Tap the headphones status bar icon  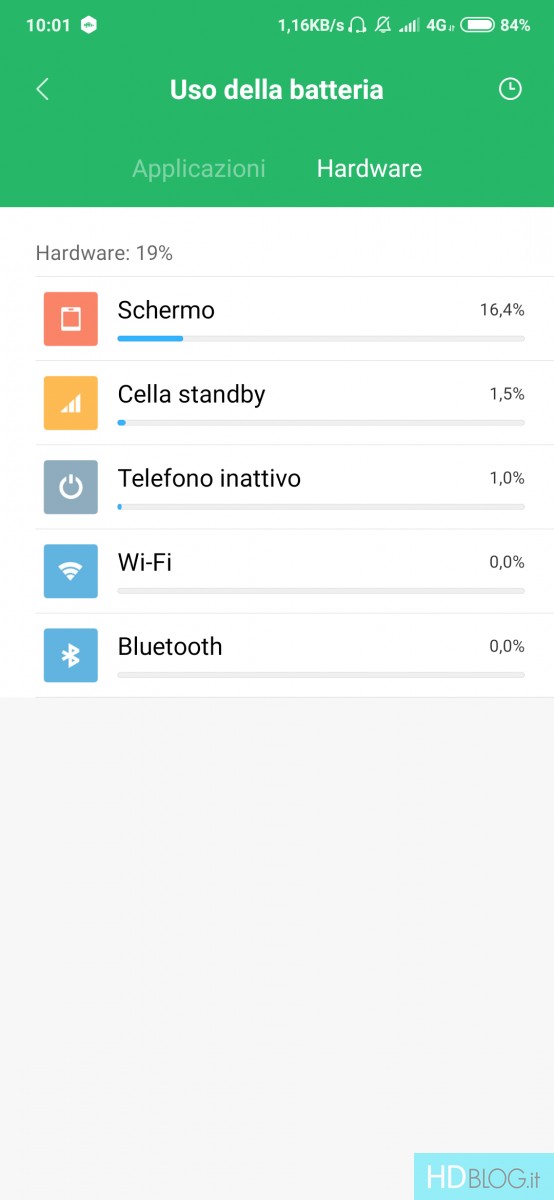(358, 25)
